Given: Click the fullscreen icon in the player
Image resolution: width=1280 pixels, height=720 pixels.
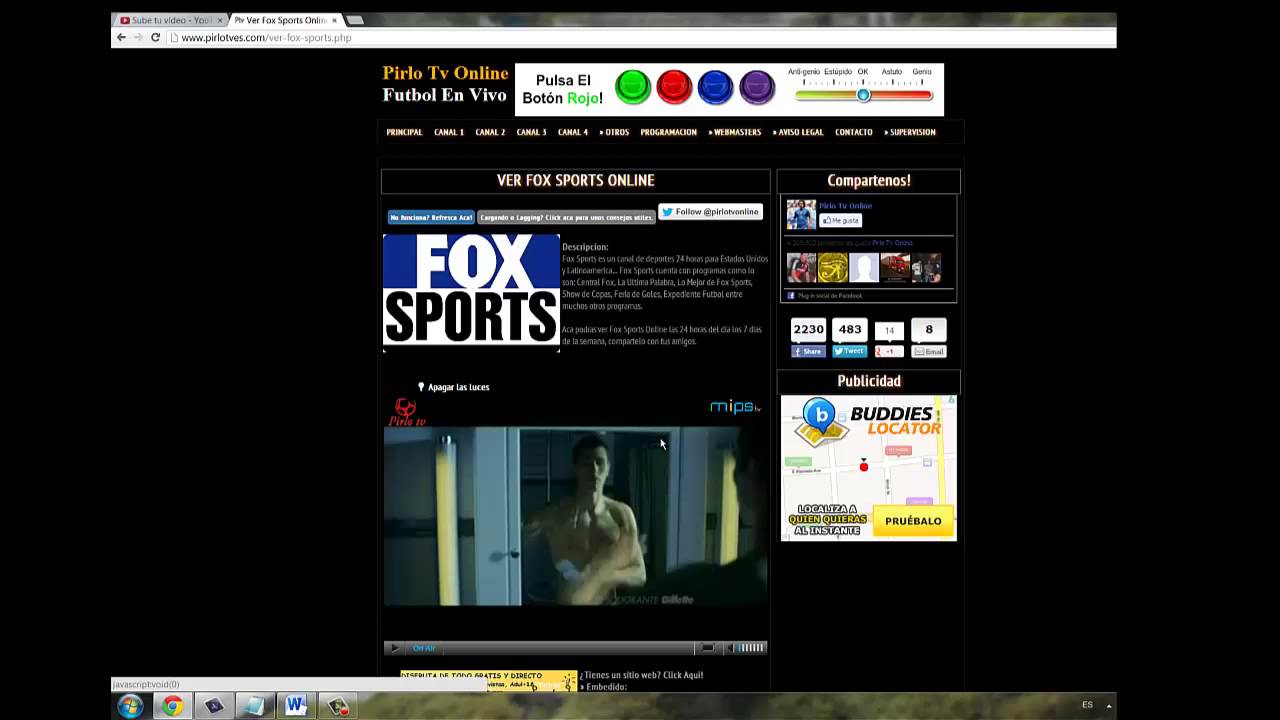Looking at the screenshot, I should tap(707, 648).
